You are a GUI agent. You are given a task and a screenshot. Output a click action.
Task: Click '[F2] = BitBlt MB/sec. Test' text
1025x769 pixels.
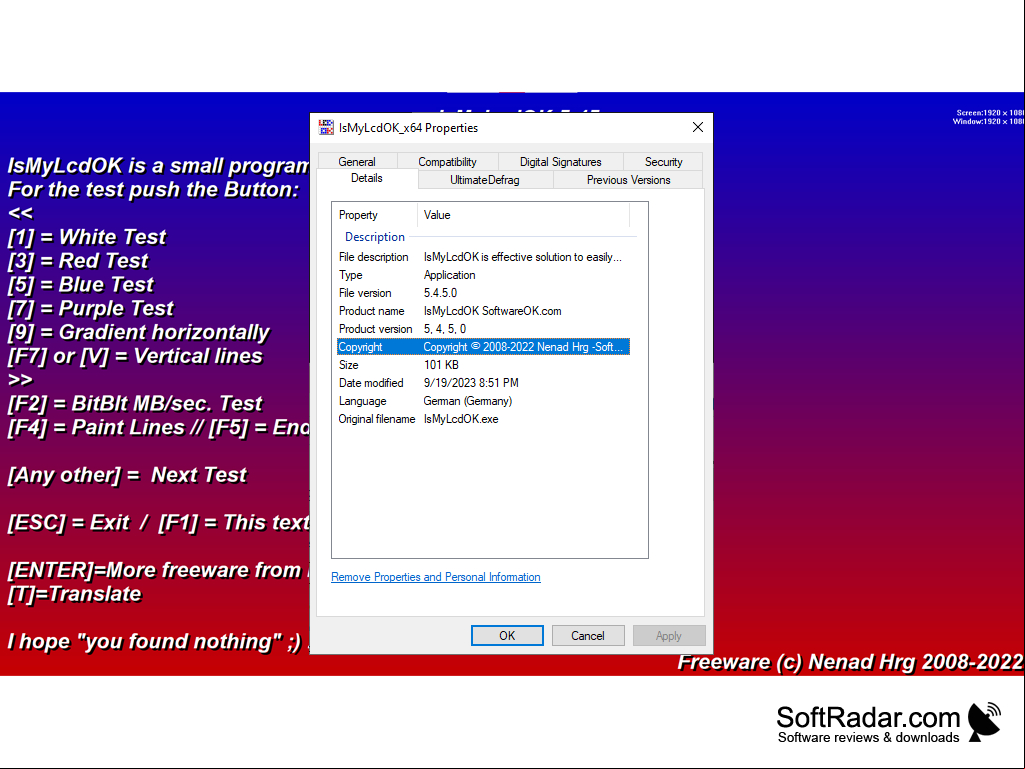tap(135, 403)
